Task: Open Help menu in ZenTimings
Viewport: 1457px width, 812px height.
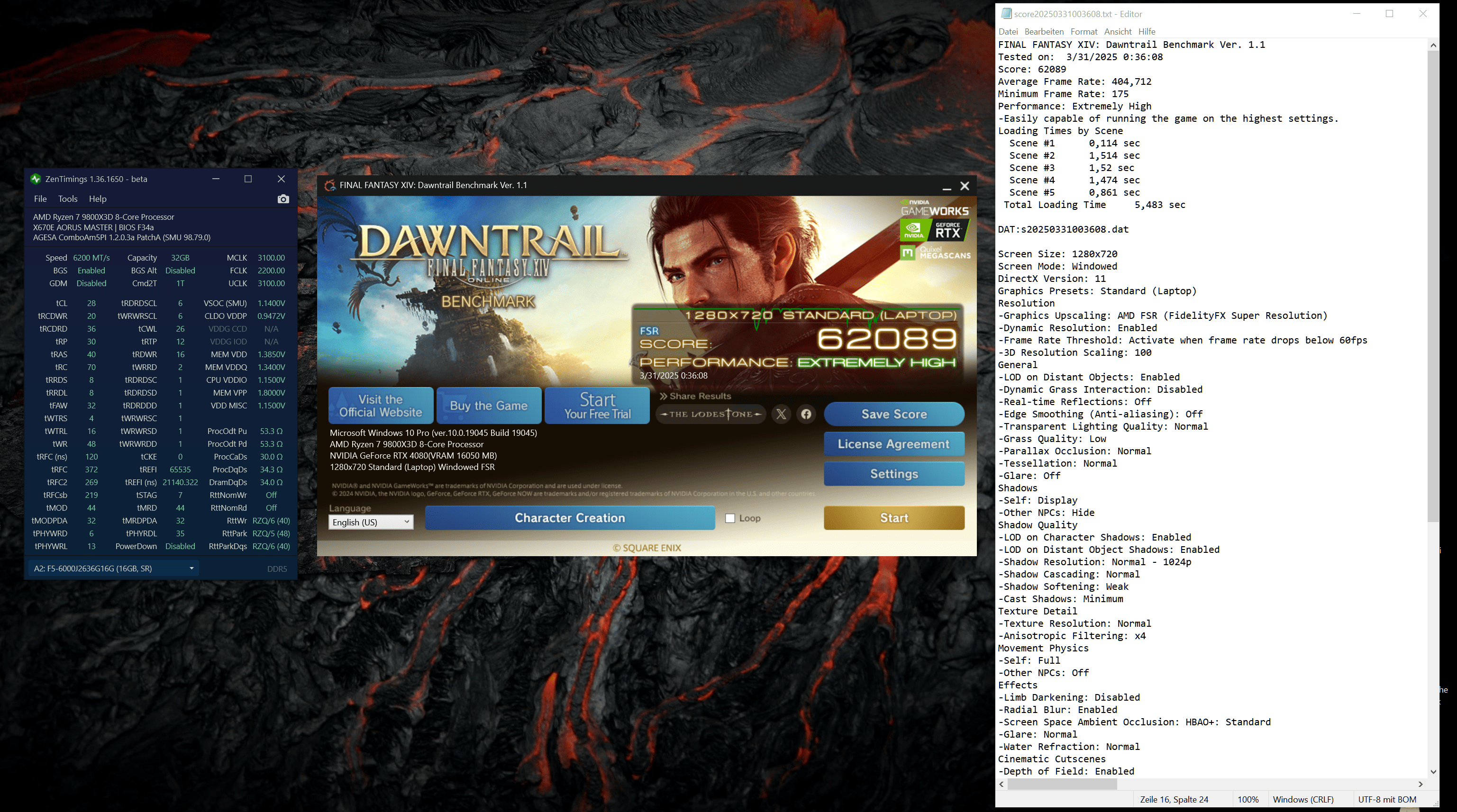Action: click(97, 199)
